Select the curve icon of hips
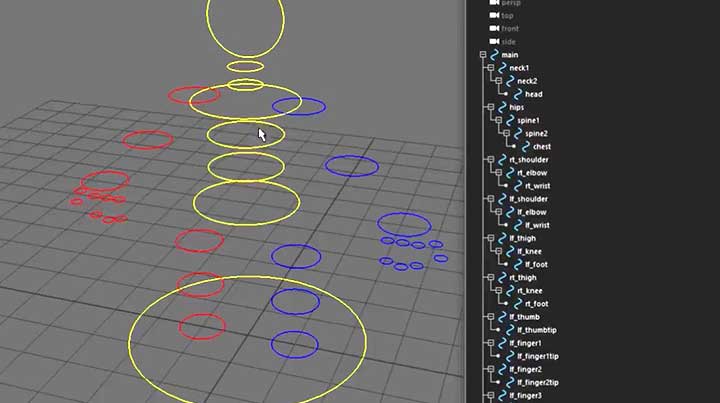 pyautogui.click(x=502, y=107)
